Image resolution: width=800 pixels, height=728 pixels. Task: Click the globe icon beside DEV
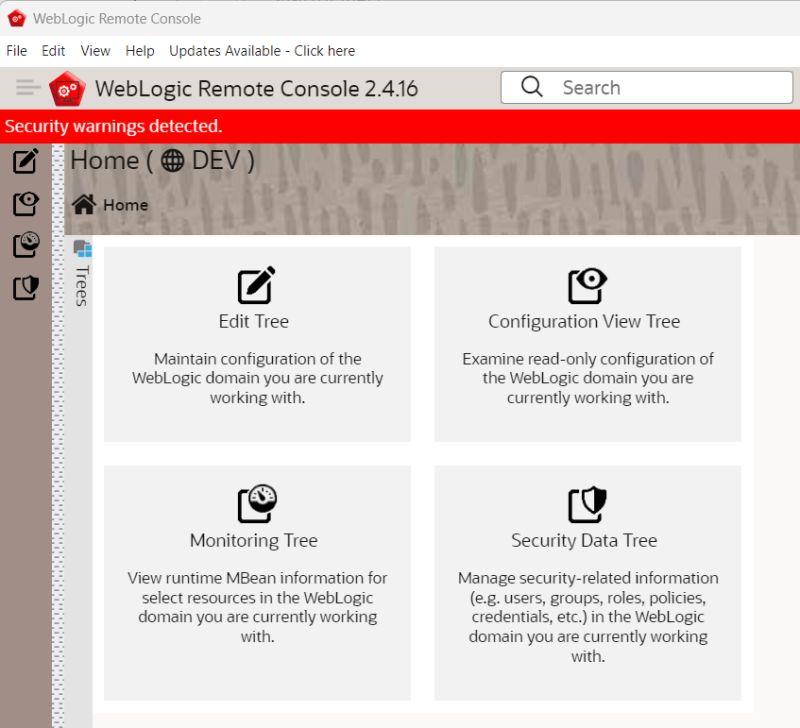[x=172, y=161]
